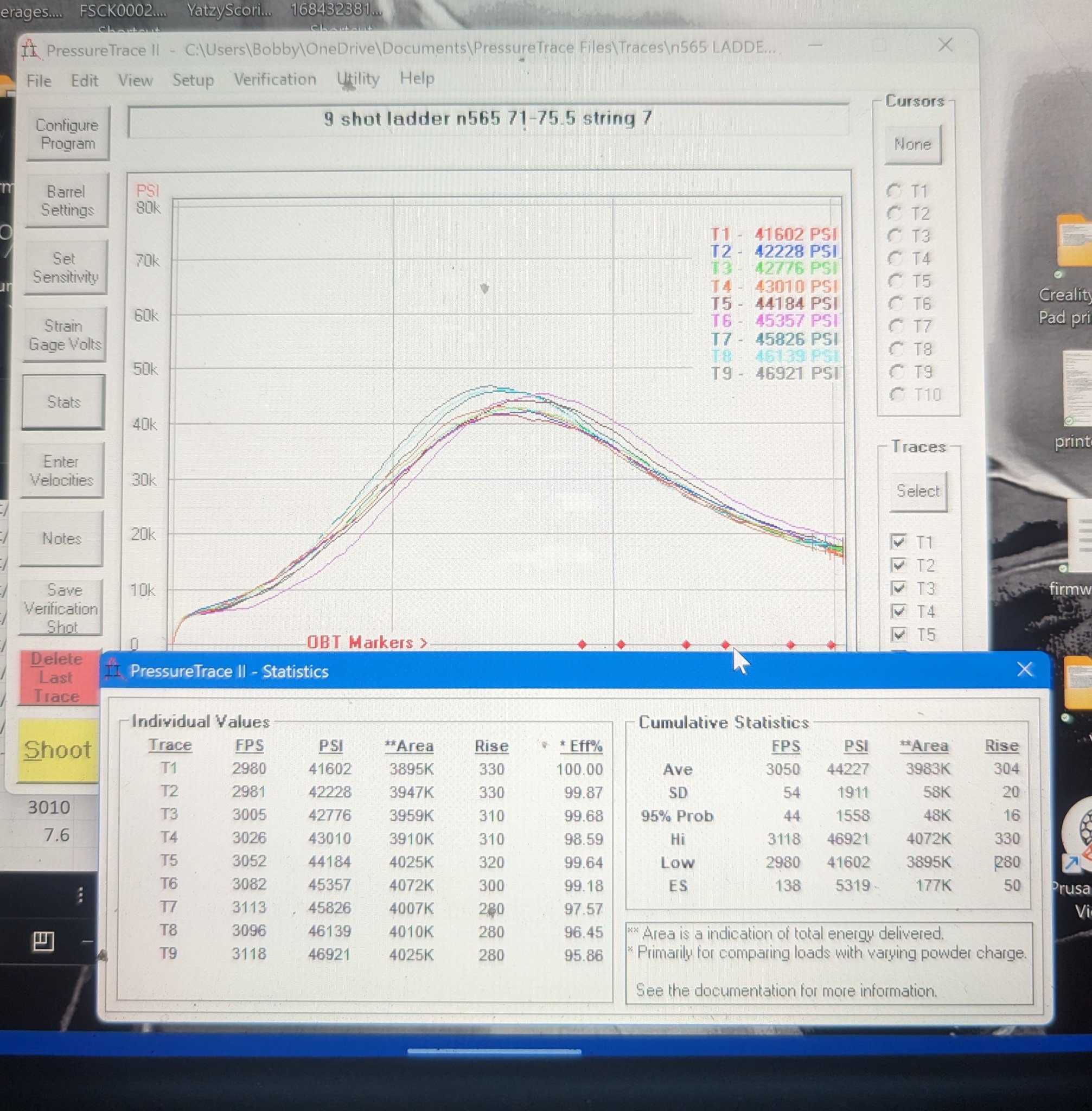Click the chart title text field
Viewport: 1092px width, 1111px height.
488,120
